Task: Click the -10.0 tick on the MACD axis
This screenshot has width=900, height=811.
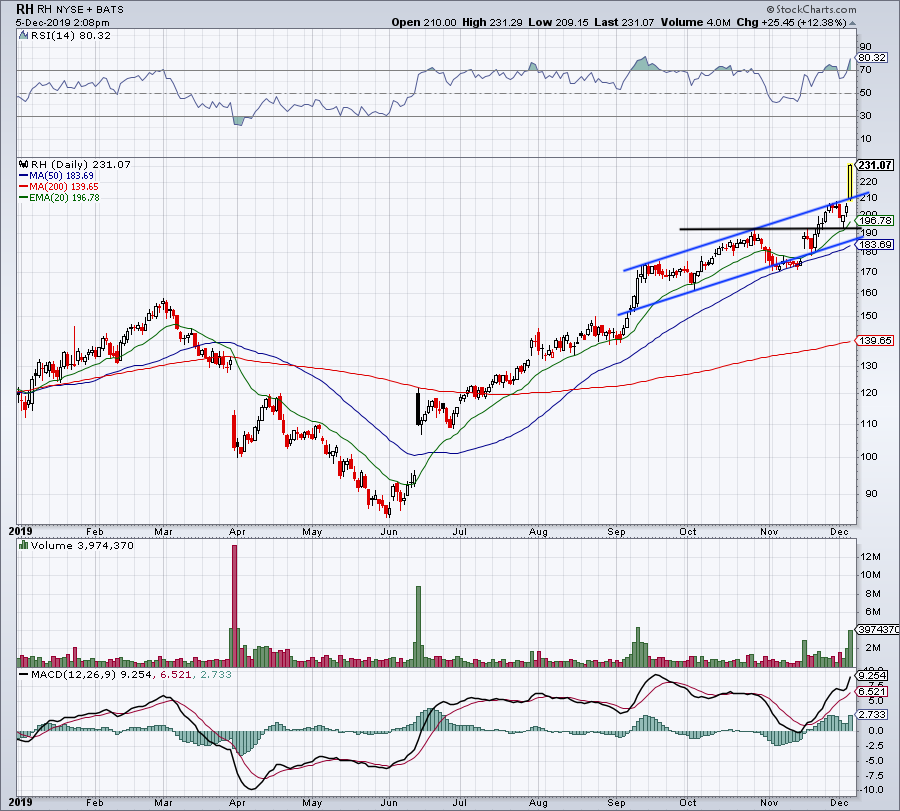Action: (872, 790)
